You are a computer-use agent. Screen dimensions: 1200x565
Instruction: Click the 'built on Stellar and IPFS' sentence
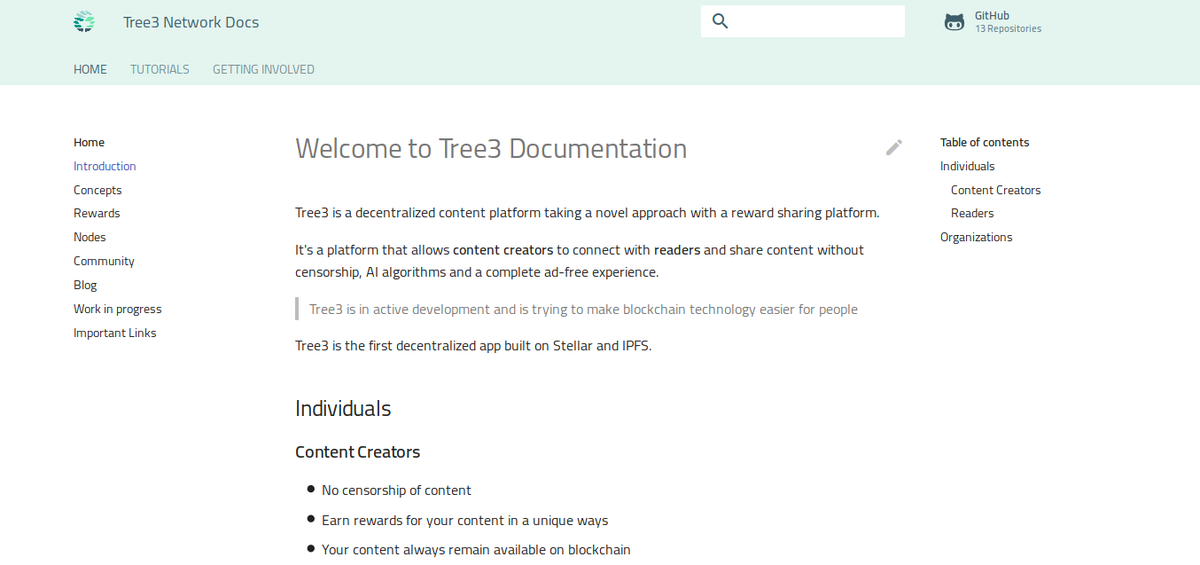tap(473, 346)
